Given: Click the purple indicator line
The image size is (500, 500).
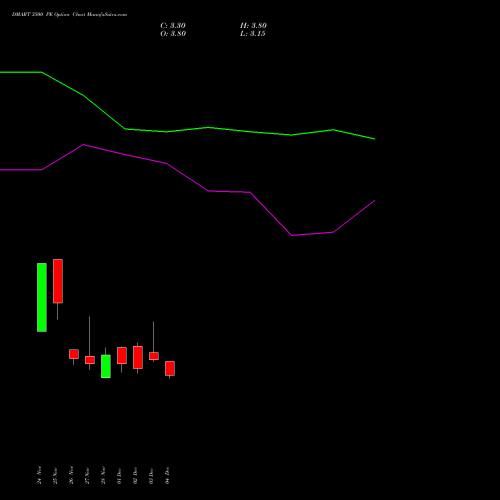Looking at the screenshot, I should coord(208,191).
